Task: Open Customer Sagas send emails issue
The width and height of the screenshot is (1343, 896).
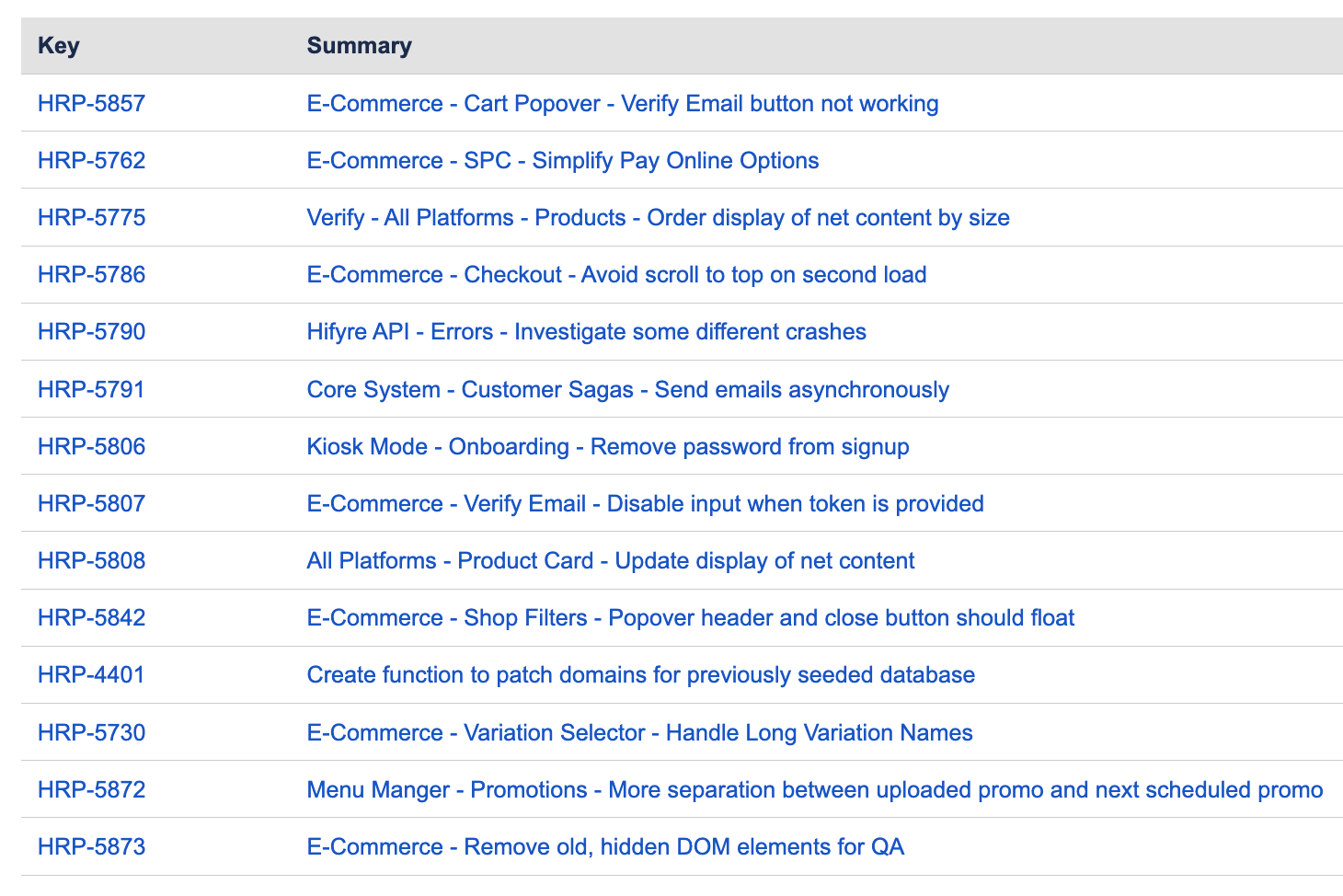Action: pos(627,389)
